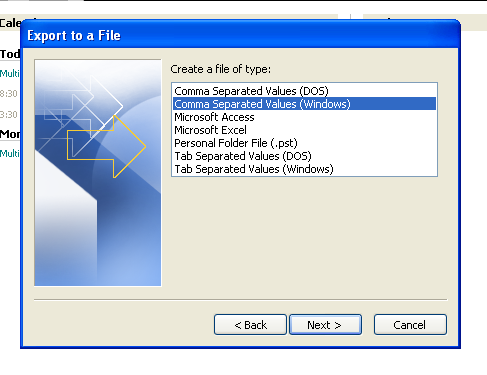The image size is (487, 375).
Task: Cancel the Export to a File wizard
Action: point(410,325)
